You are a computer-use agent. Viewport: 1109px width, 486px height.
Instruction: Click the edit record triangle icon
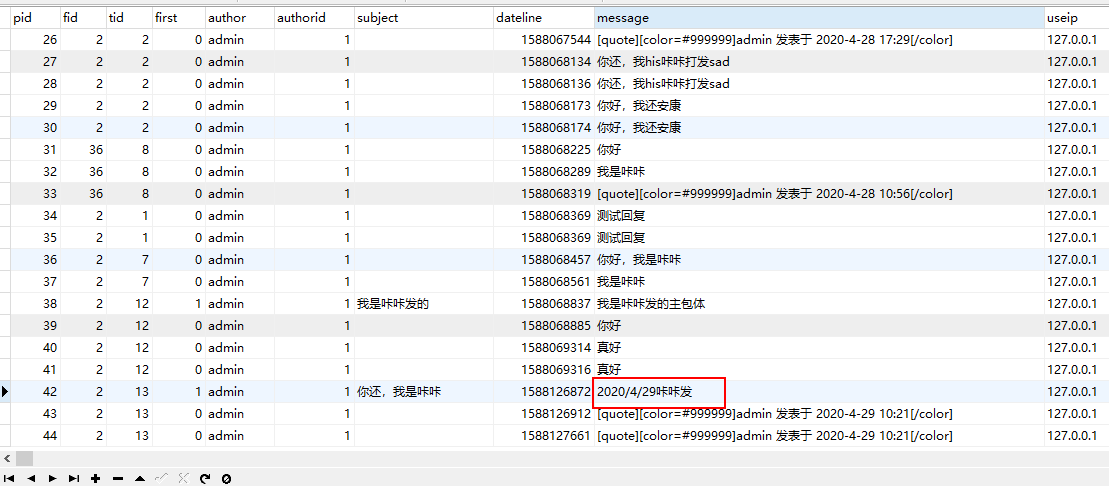click(139, 478)
